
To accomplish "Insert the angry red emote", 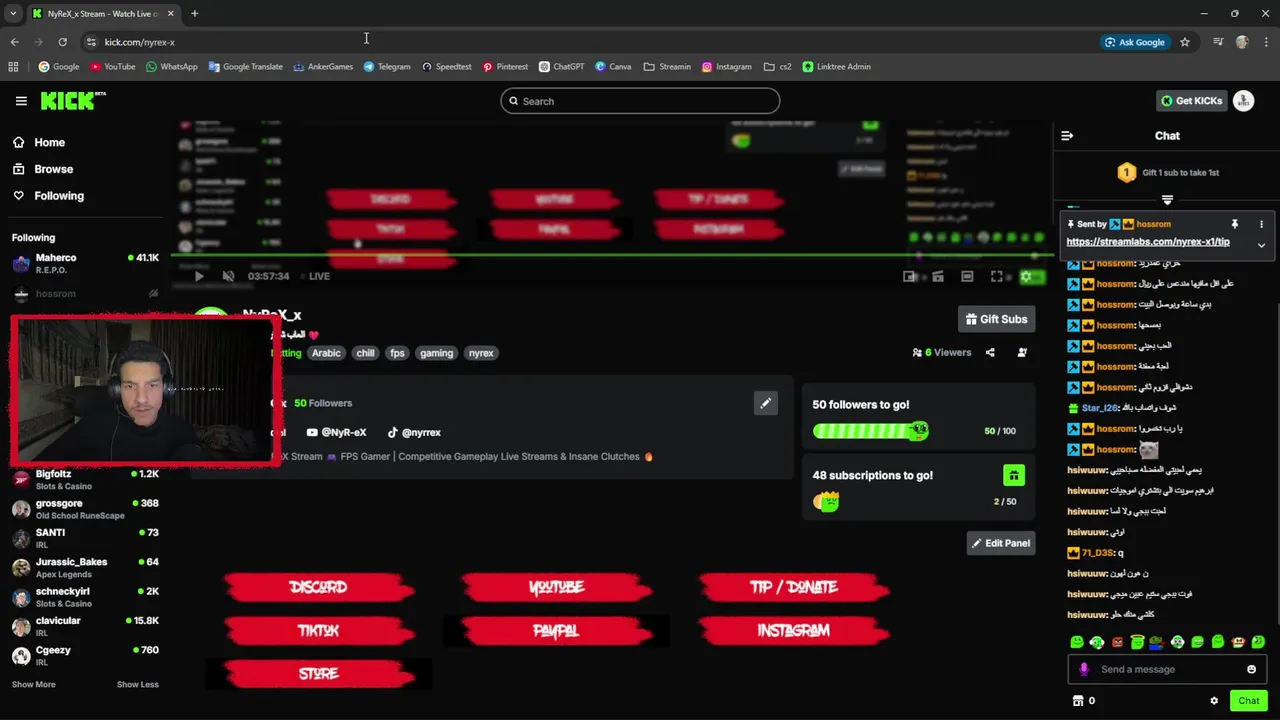I will tap(1117, 642).
